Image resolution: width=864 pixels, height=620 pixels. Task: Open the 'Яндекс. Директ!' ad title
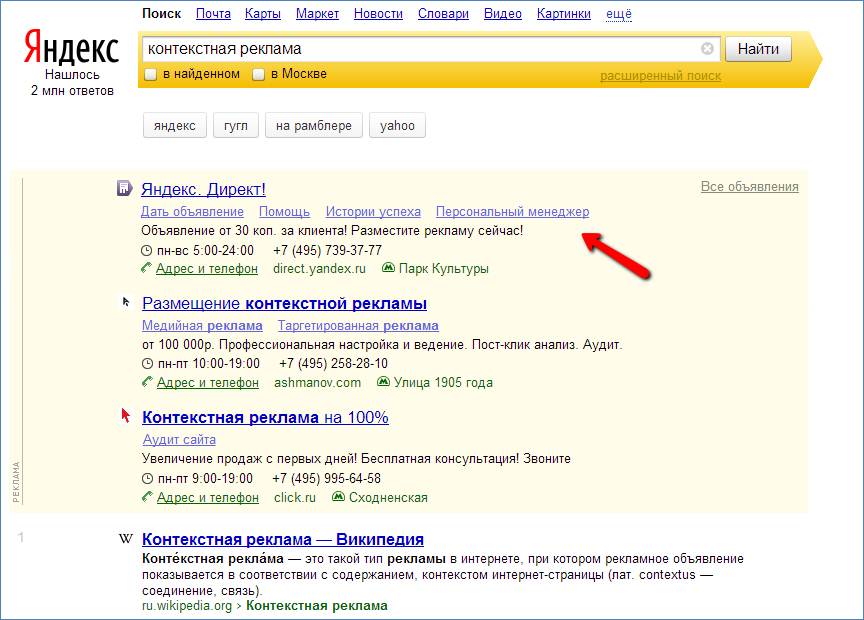point(203,189)
